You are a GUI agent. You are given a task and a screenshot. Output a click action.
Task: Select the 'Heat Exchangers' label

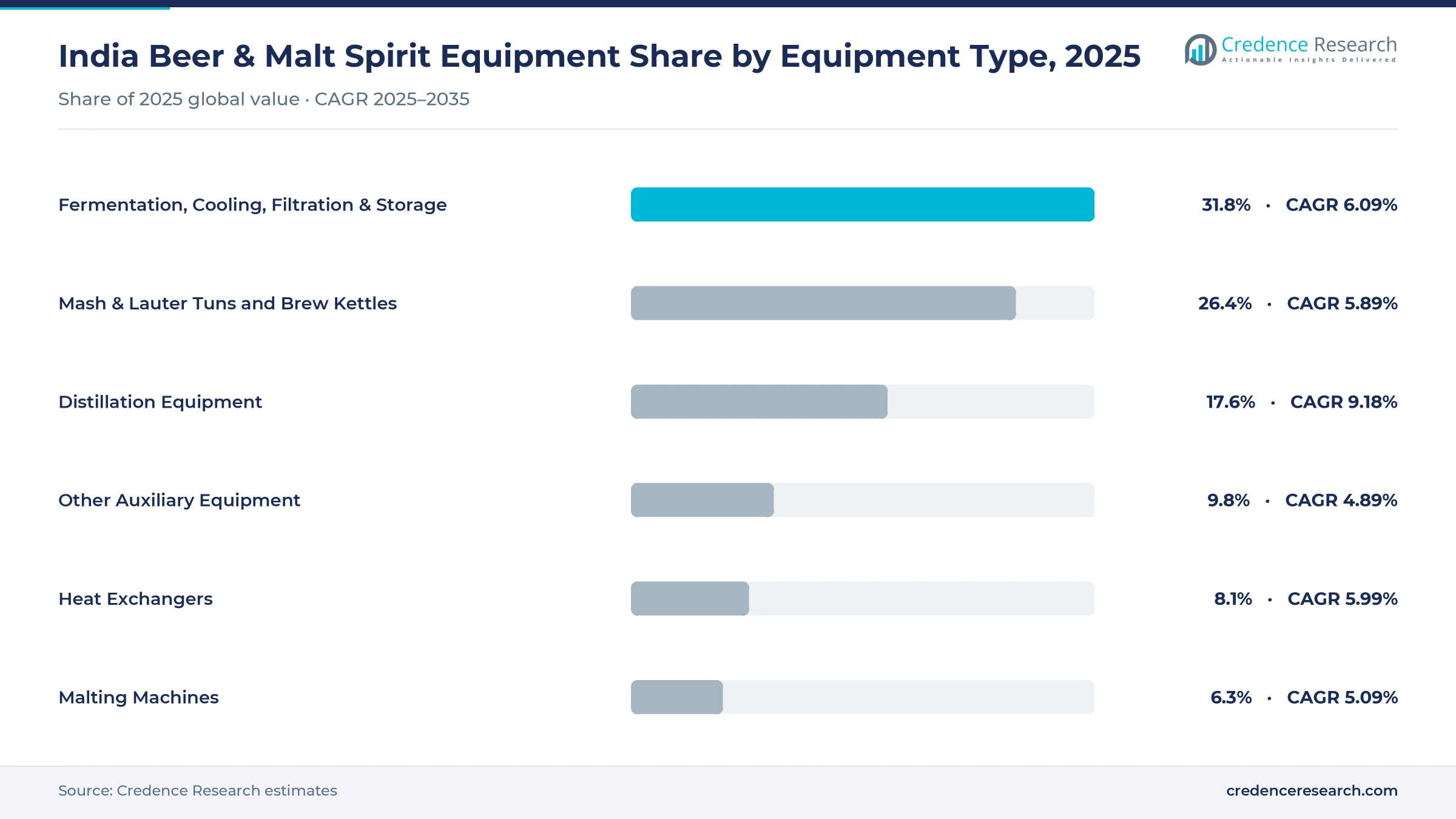[135, 599]
